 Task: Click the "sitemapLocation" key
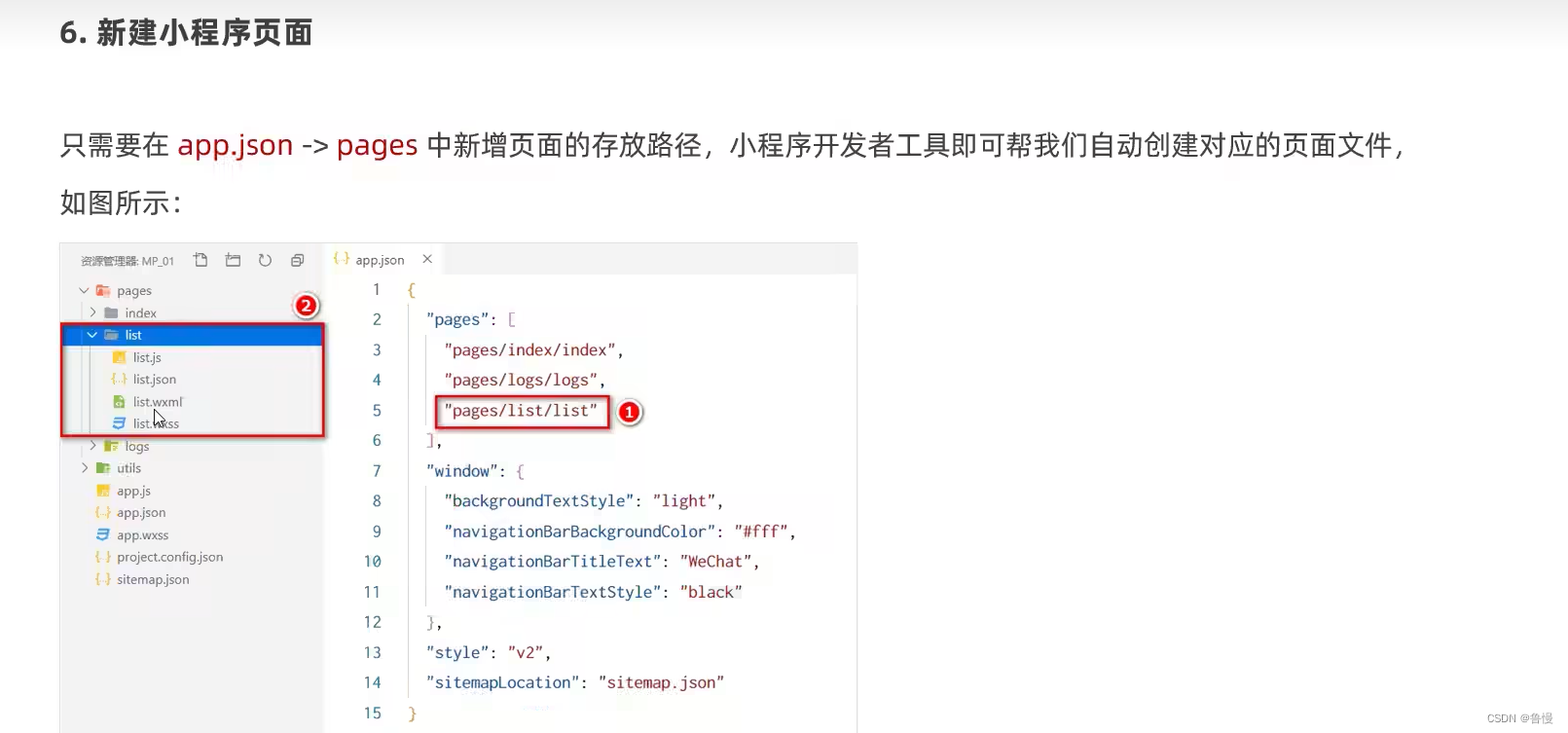(503, 682)
